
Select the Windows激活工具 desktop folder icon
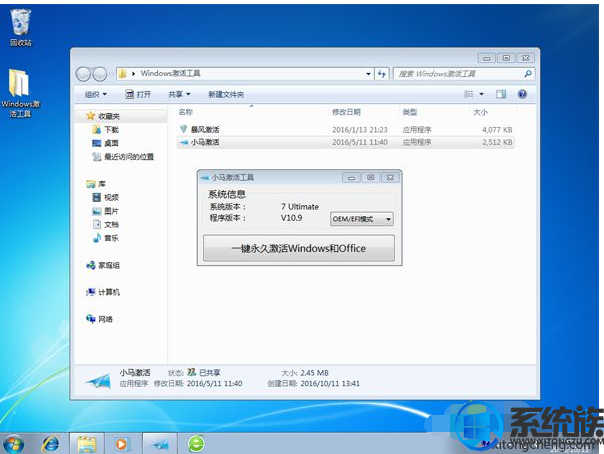pos(20,93)
